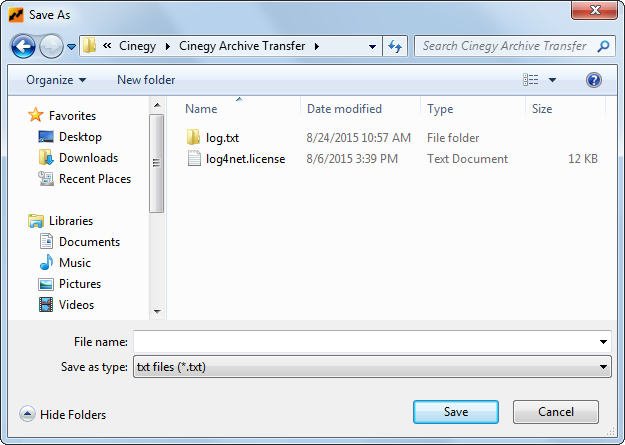The image size is (625, 445).
Task: Click New folder
Action: 146,80
